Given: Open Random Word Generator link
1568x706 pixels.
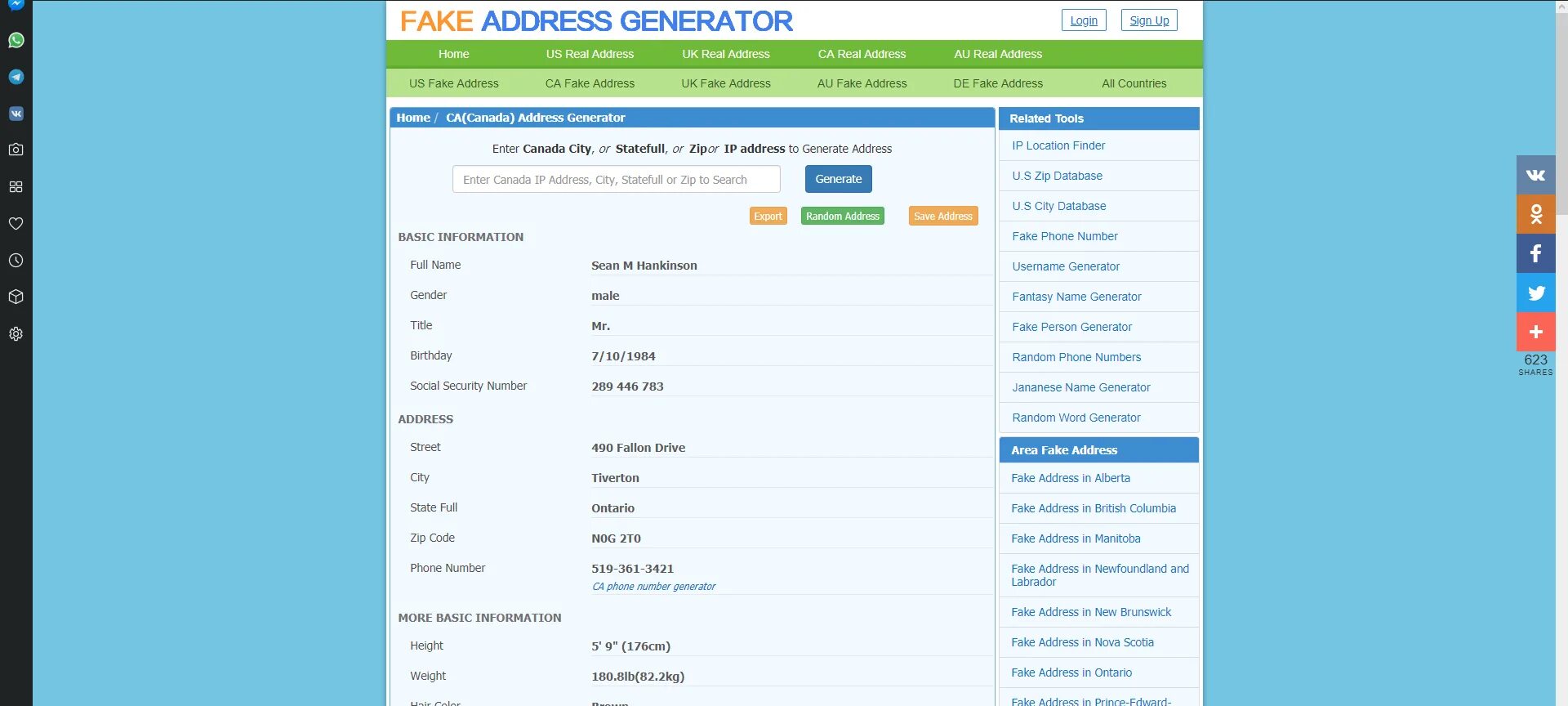Looking at the screenshot, I should (1076, 418).
